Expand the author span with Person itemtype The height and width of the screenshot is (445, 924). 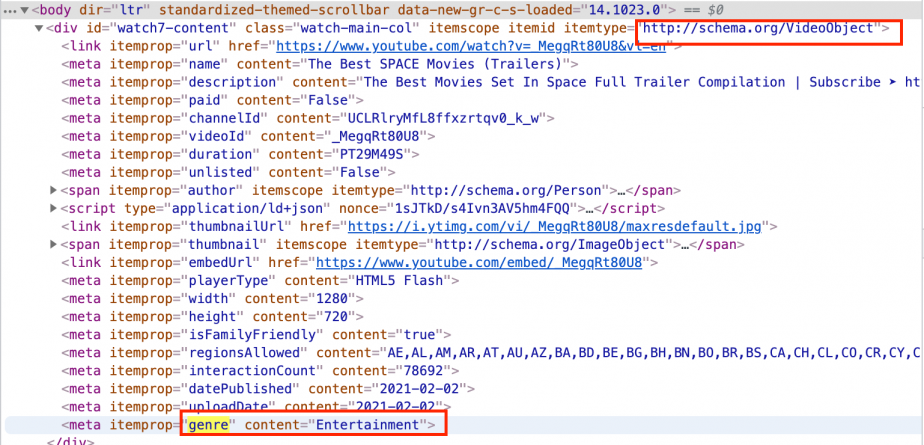(x=54, y=190)
